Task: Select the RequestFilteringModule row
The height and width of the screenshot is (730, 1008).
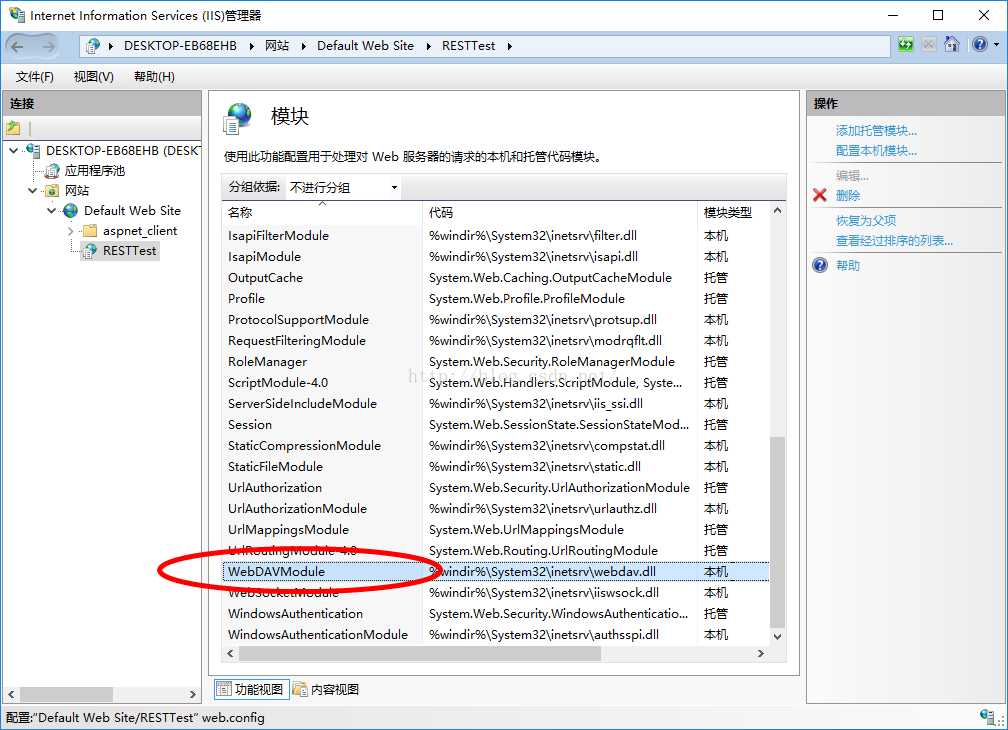Action: pos(496,341)
